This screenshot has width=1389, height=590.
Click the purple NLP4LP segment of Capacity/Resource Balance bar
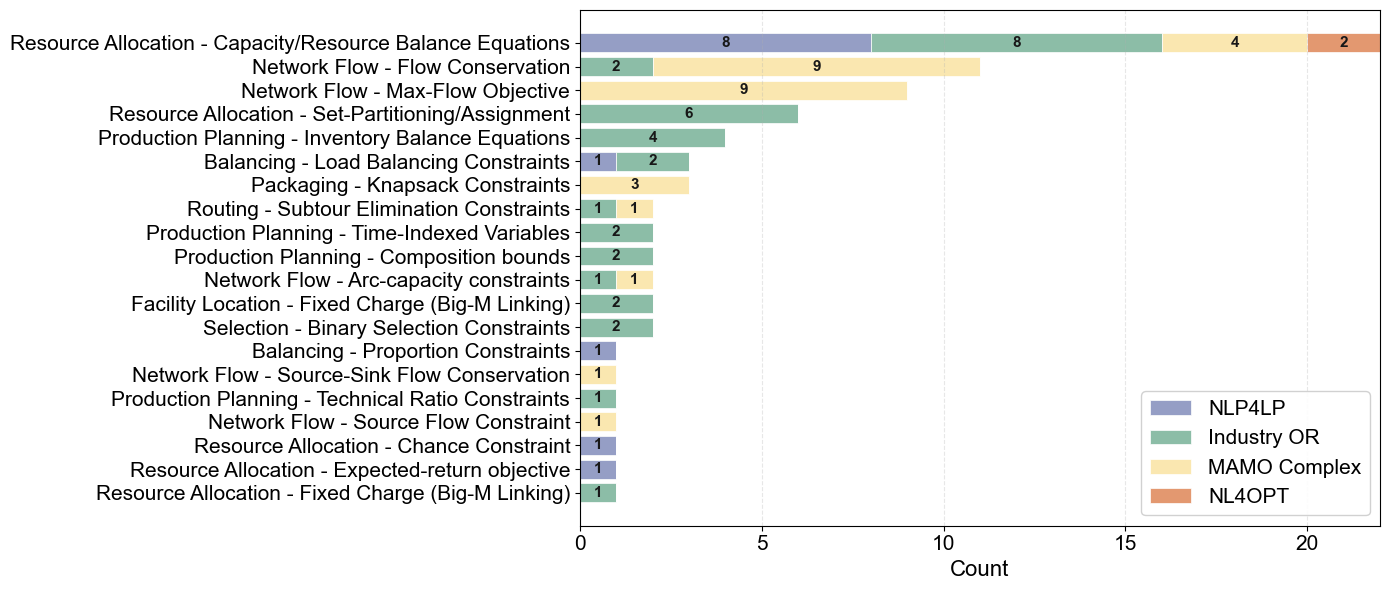click(x=725, y=43)
